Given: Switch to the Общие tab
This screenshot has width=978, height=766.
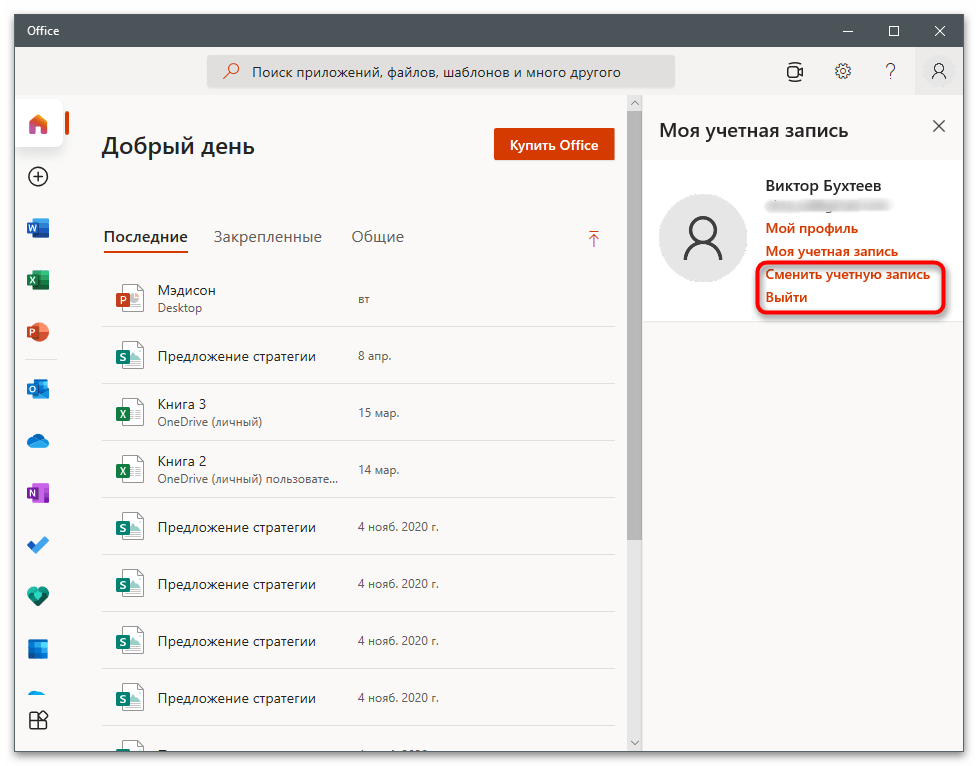Looking at the screenshot, I should point(377,237).
